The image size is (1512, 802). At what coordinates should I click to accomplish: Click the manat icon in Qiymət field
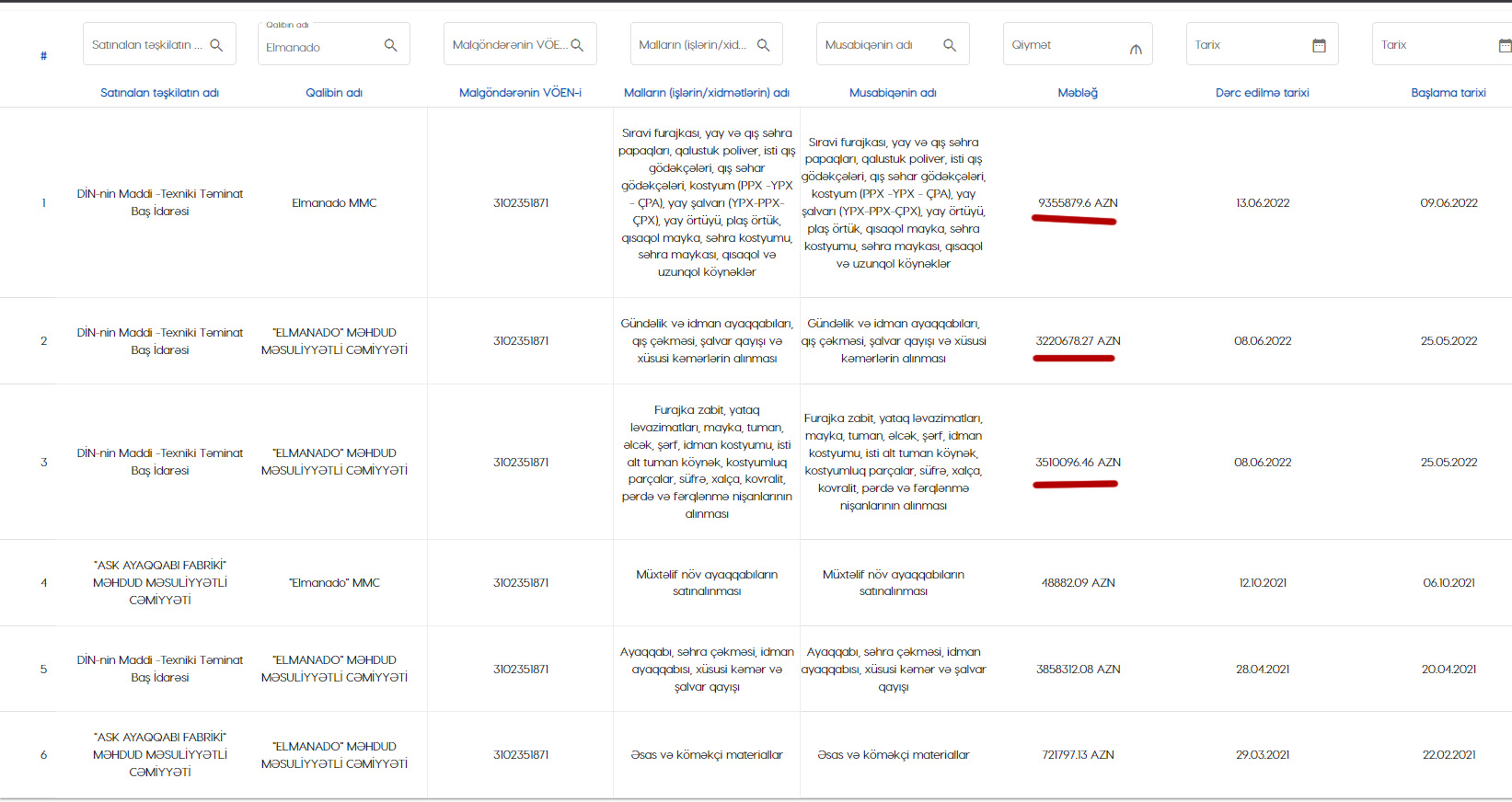tap(1136, 49)
